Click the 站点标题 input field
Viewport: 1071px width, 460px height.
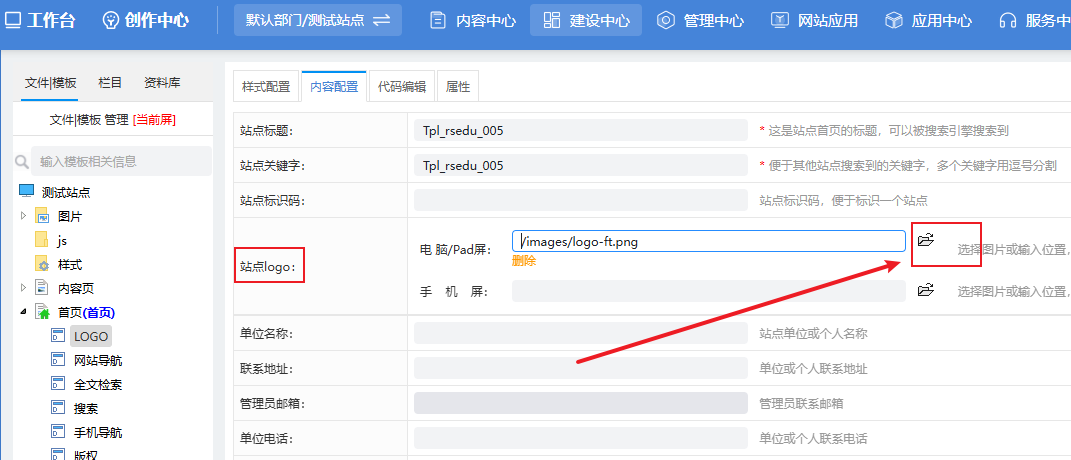[581, 131]
